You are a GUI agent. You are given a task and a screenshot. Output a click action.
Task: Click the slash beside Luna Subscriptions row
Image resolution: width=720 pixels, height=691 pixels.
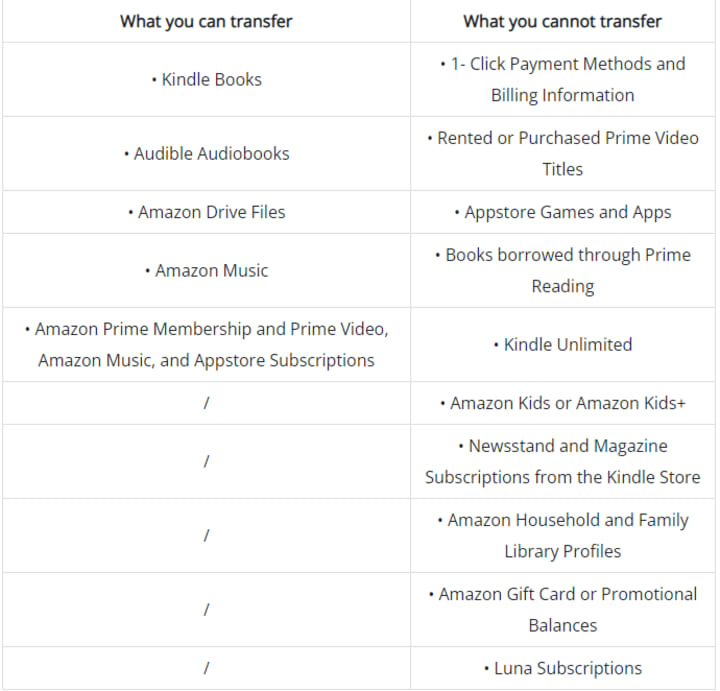[x=205, y=668]
